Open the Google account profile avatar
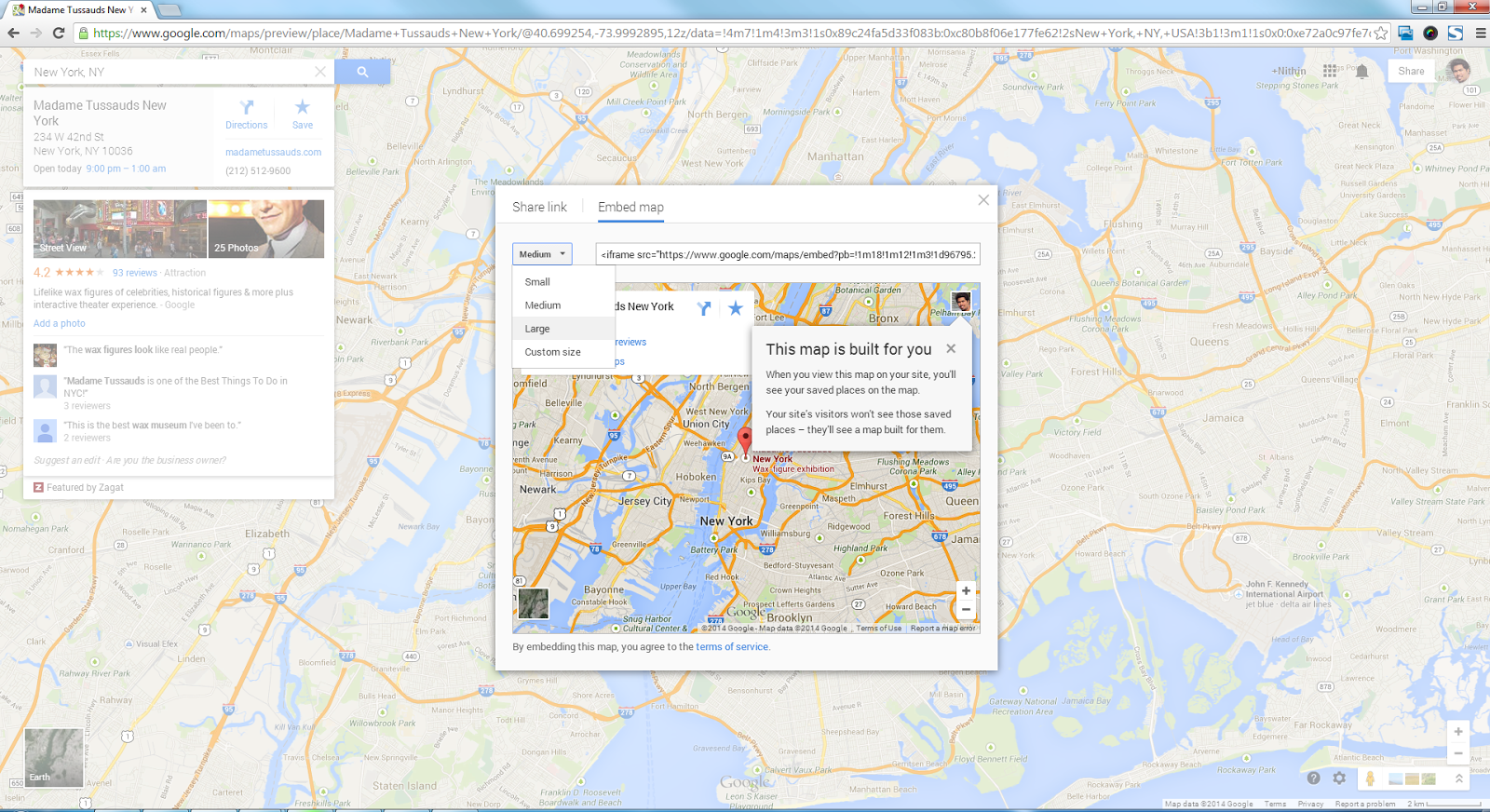The height and width of the screenshot is (812, 1490). [1458, 71]
